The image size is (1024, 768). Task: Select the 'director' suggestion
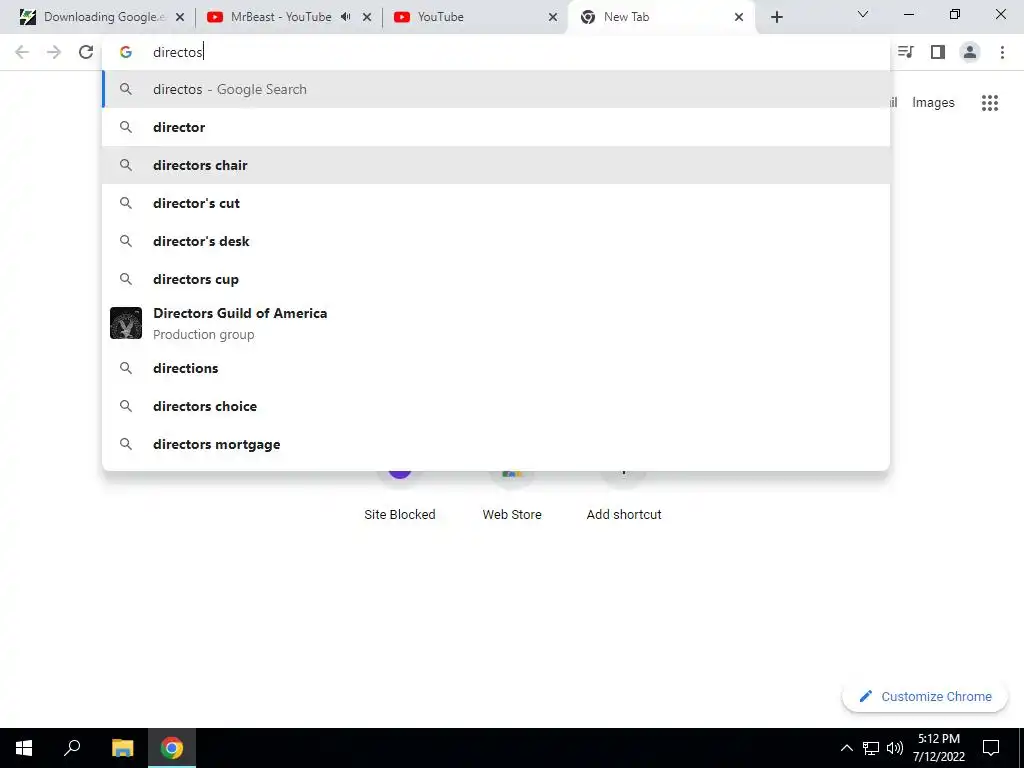[x=496, y=127]
